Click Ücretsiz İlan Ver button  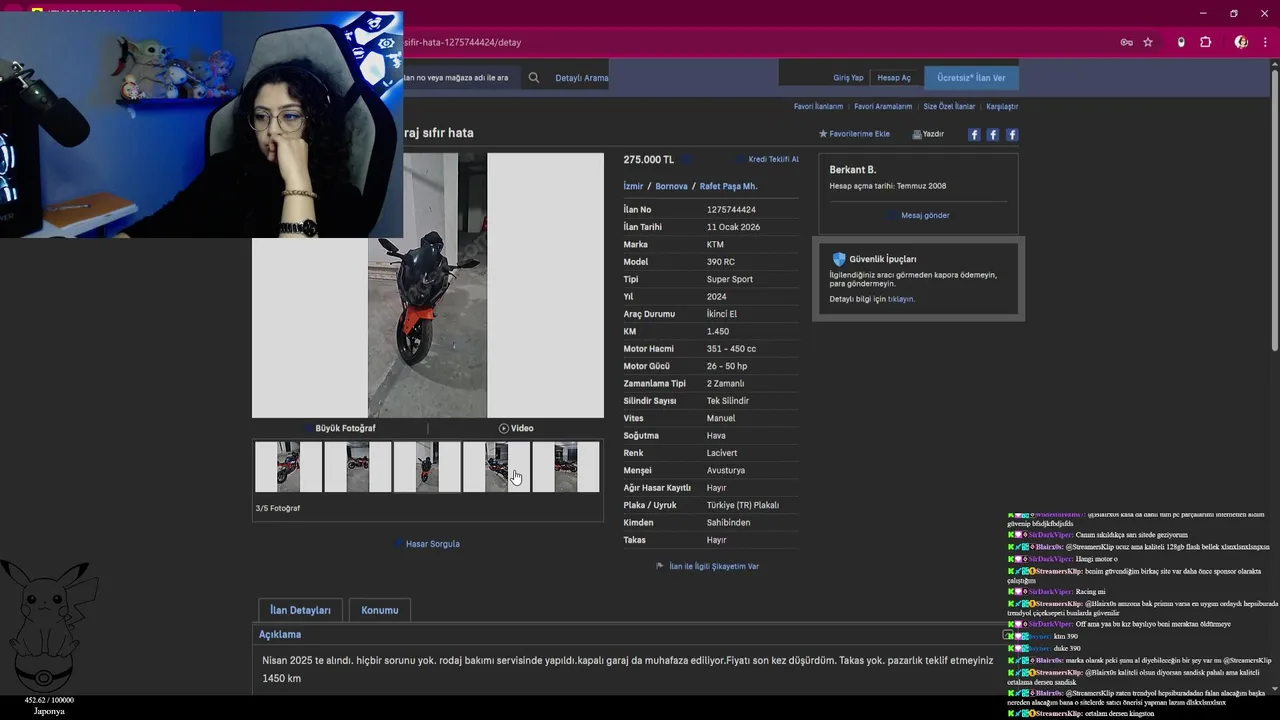(971, 78)
